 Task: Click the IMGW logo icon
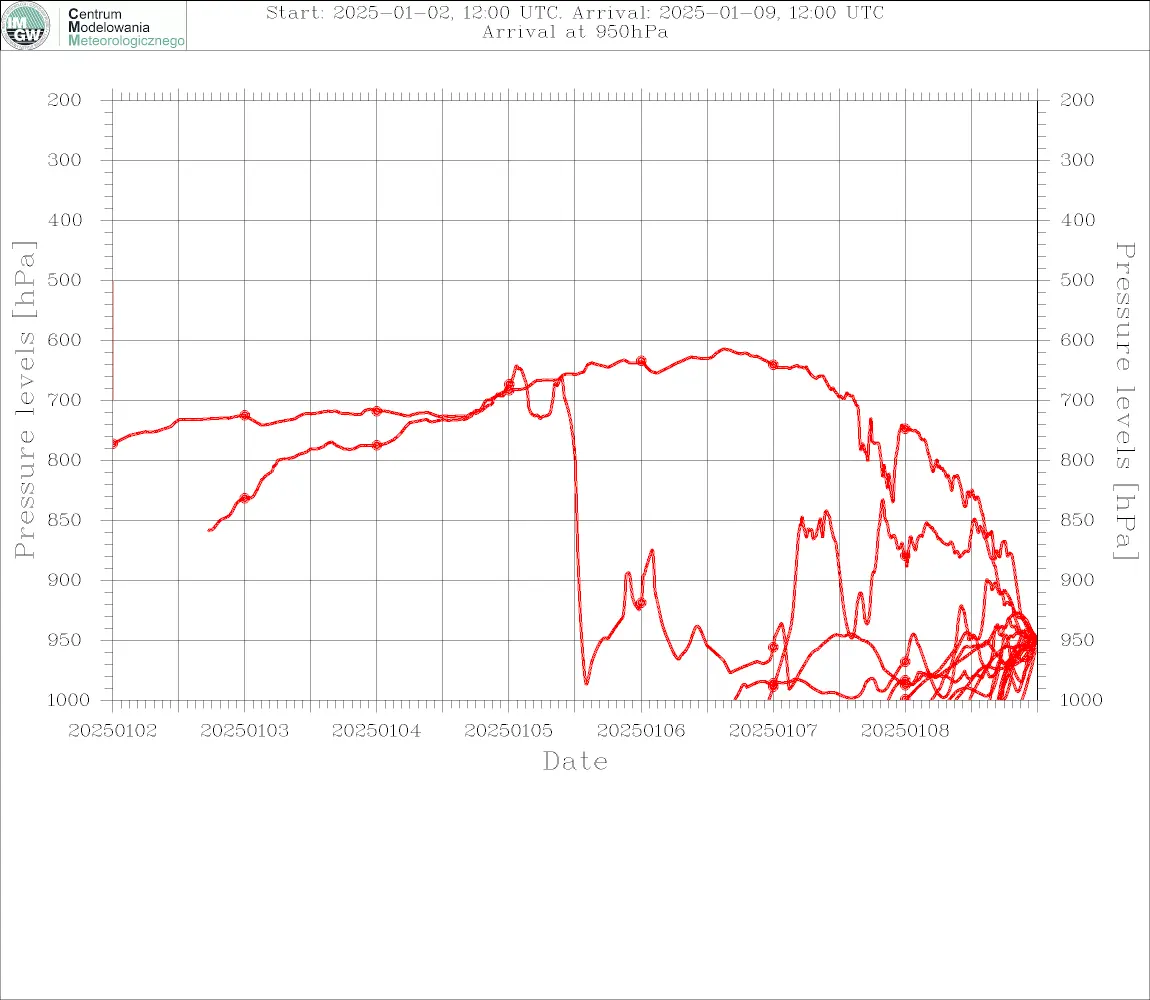tap(26, 26)
